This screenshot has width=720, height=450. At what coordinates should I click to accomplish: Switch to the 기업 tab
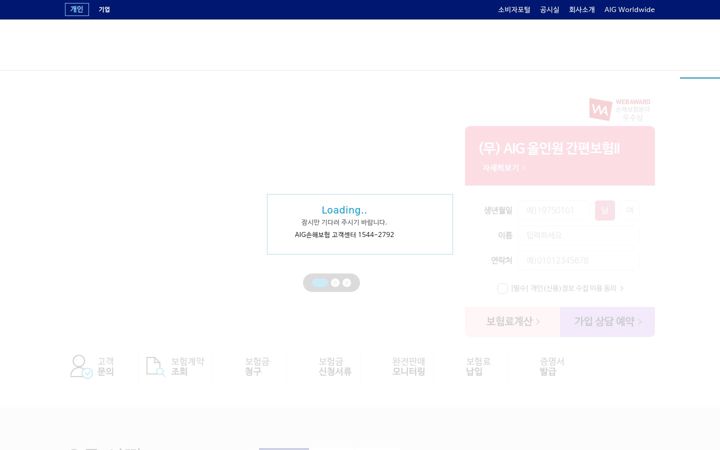104,9
